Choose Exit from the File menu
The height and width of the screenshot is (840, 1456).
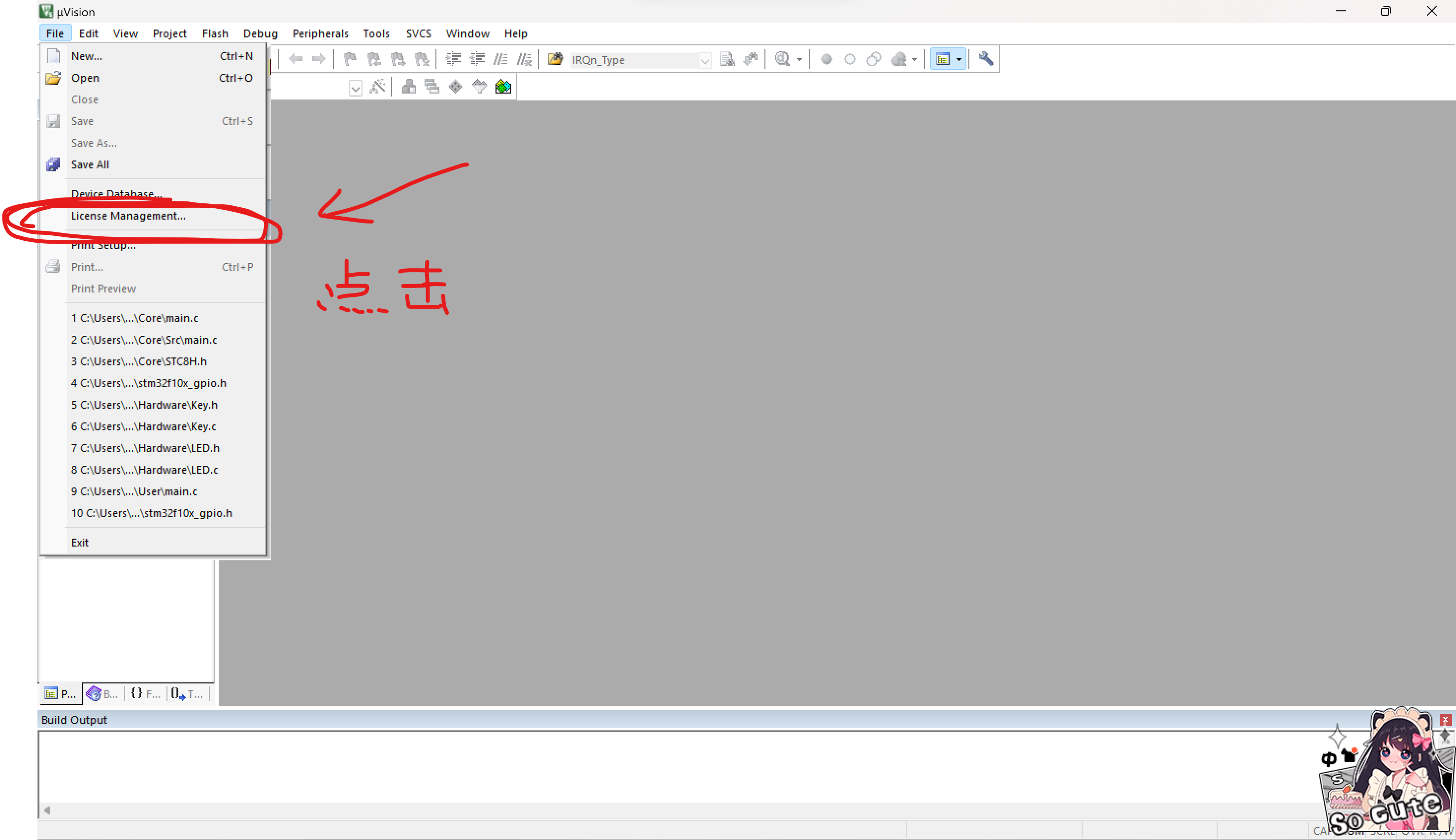coord(80,542)
